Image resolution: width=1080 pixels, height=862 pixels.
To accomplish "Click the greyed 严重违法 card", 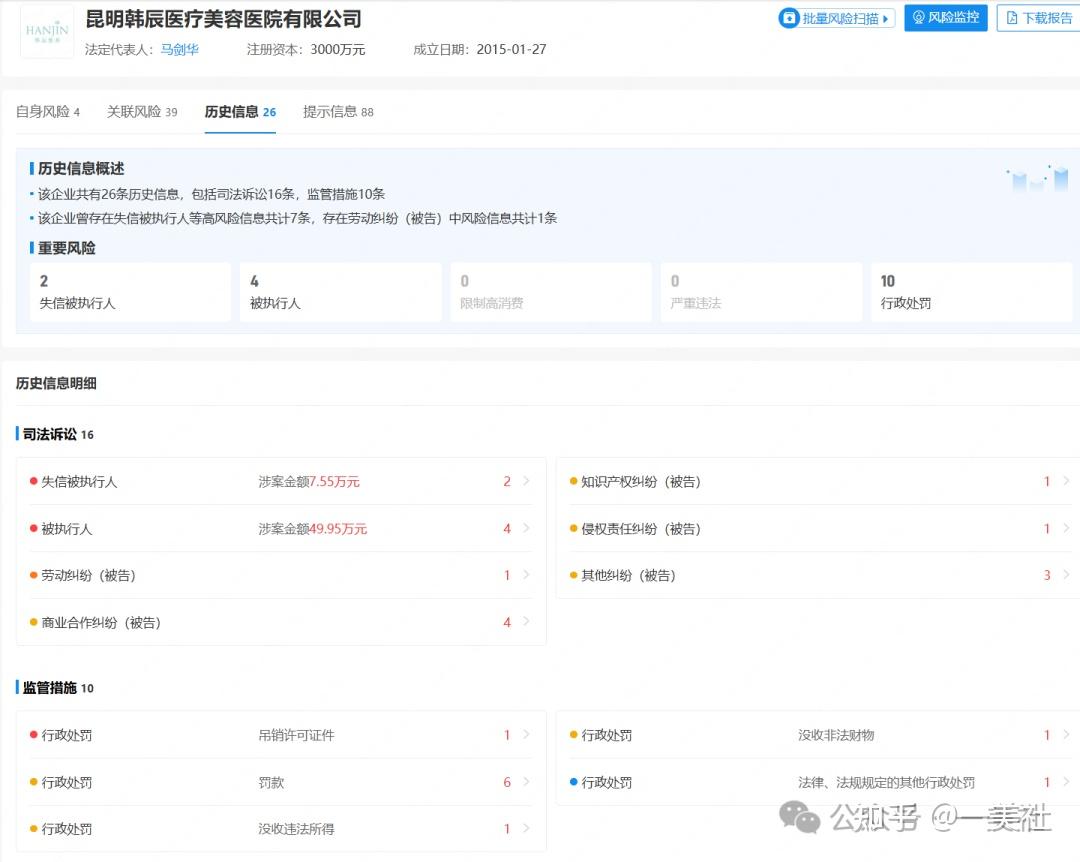I will click(x=761, y=292).
